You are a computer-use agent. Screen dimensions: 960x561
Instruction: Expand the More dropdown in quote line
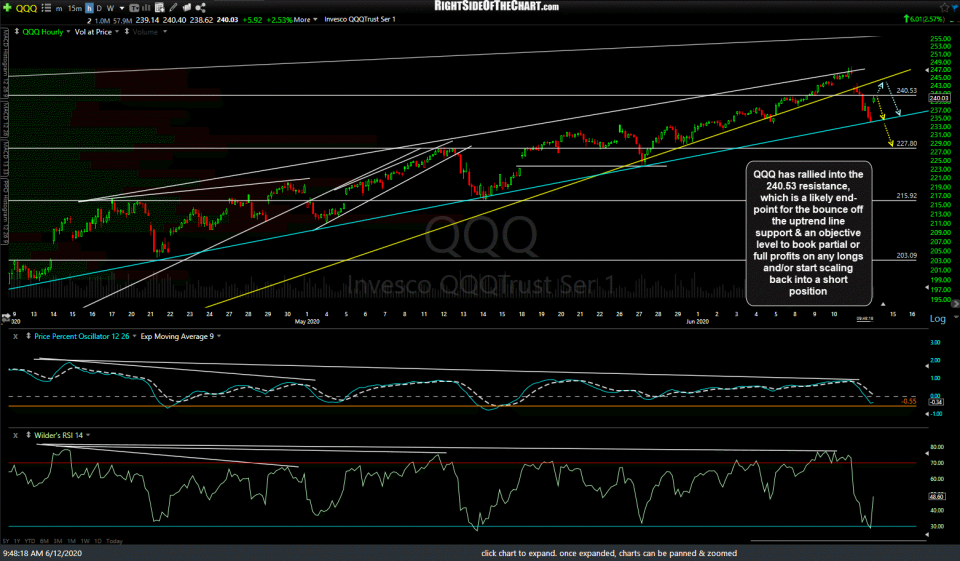306,20
